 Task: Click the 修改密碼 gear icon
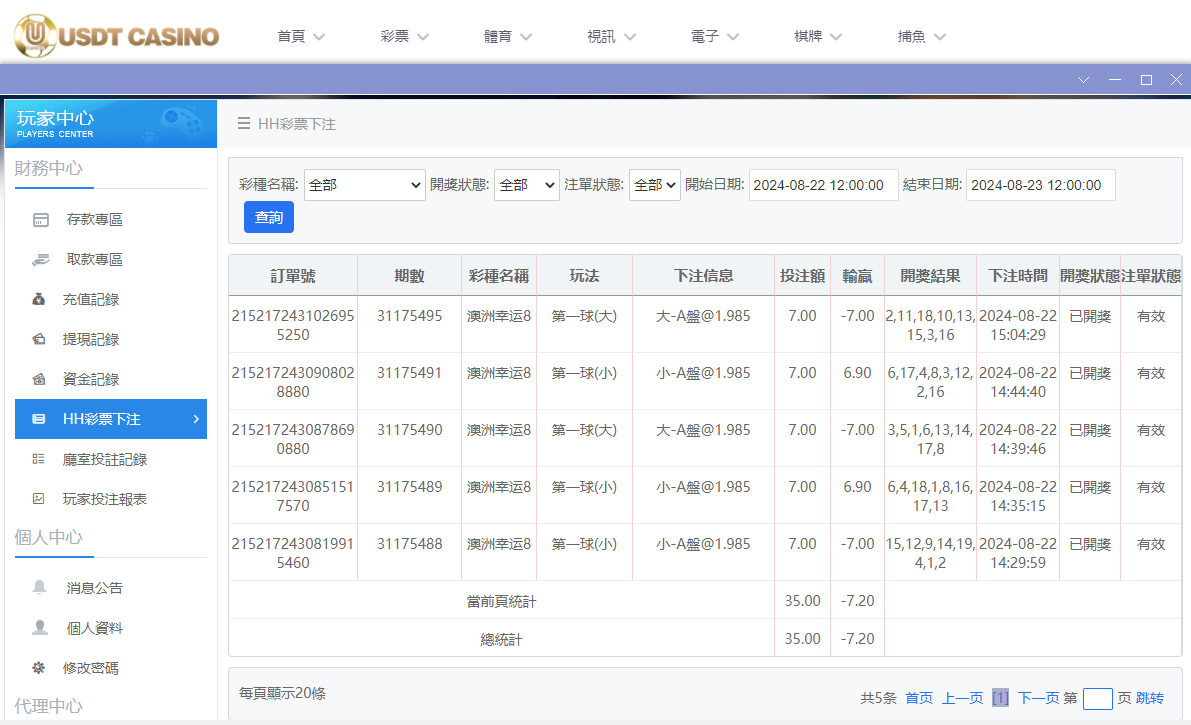click(39, 667)
